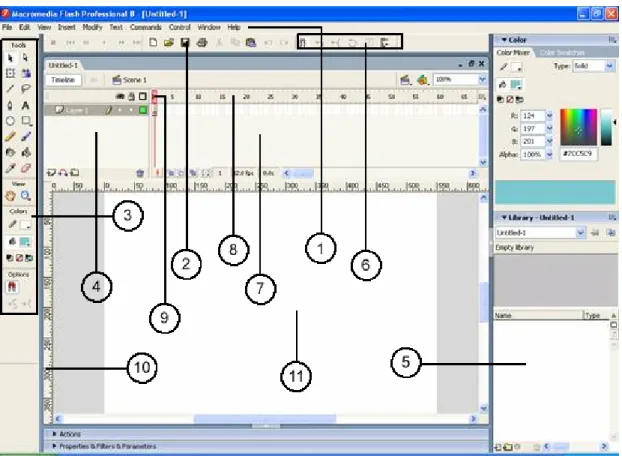Open the fill Type Solid dropdown
622x456 pixels.
(609, 66)
